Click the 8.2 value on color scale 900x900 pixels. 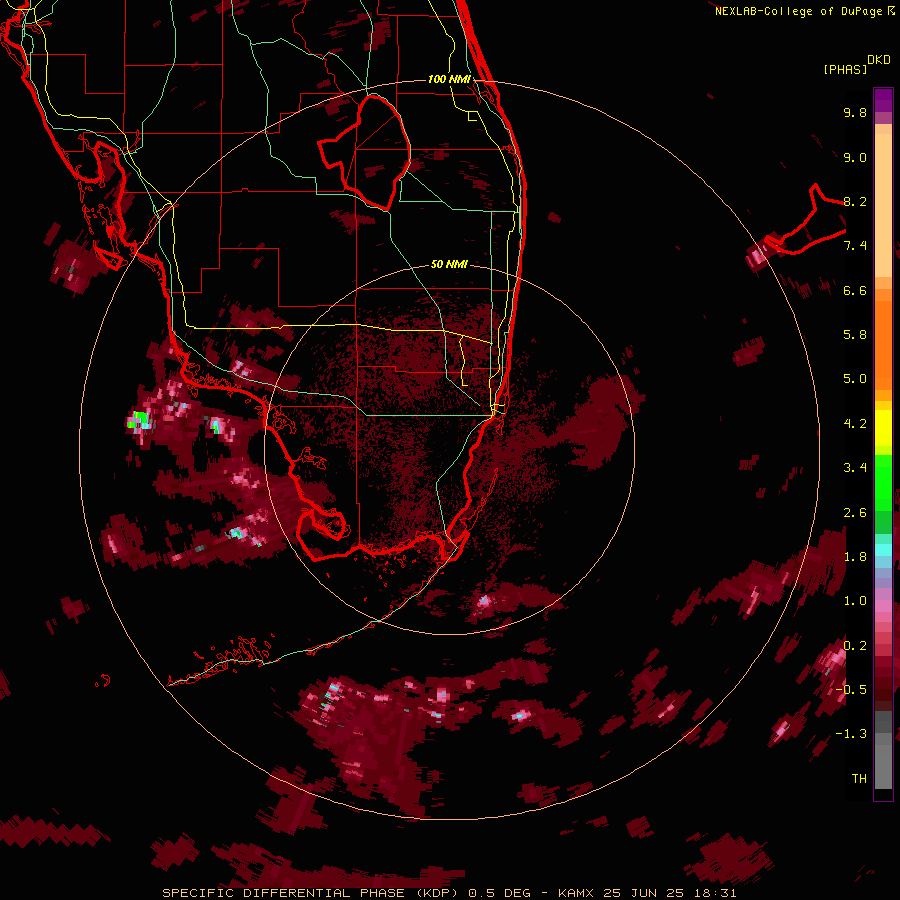(x=855, y=201)
